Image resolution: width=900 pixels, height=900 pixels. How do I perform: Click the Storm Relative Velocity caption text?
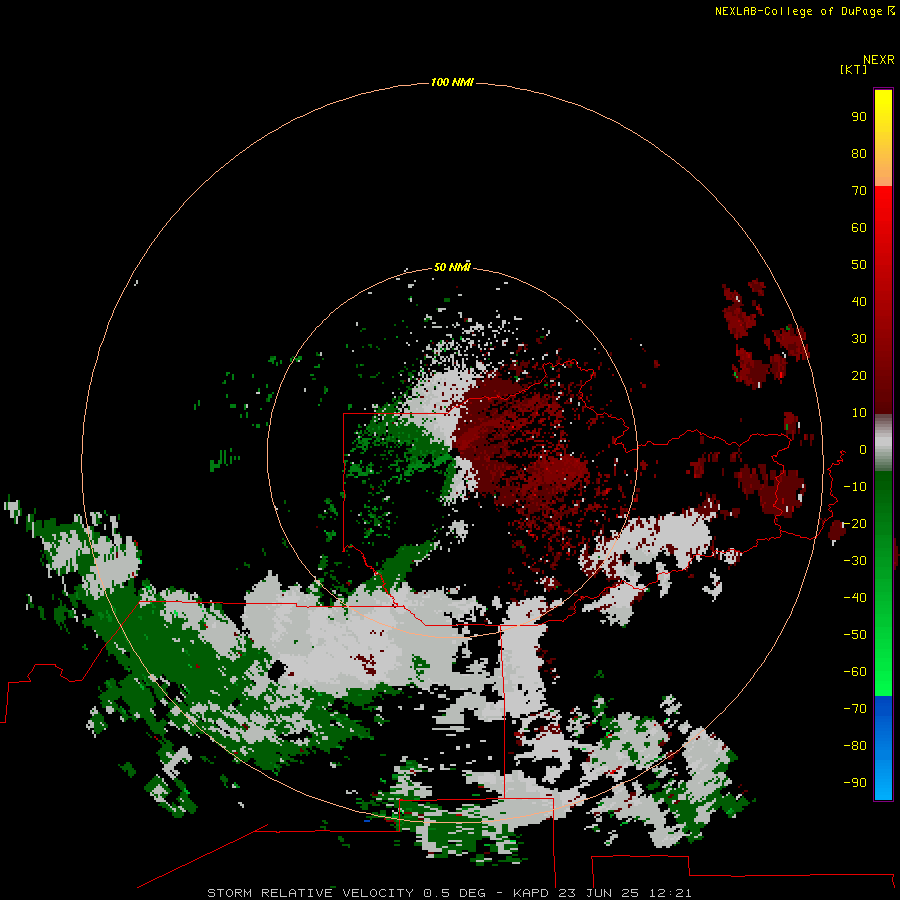[x=449, y=893]
